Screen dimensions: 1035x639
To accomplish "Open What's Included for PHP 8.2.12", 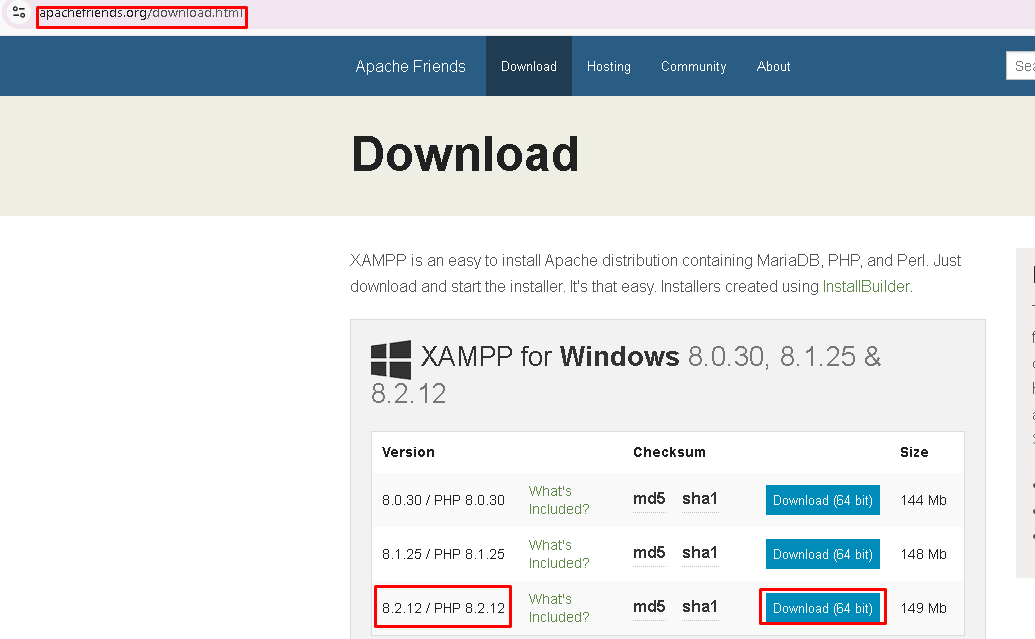I will click(558, 607).
